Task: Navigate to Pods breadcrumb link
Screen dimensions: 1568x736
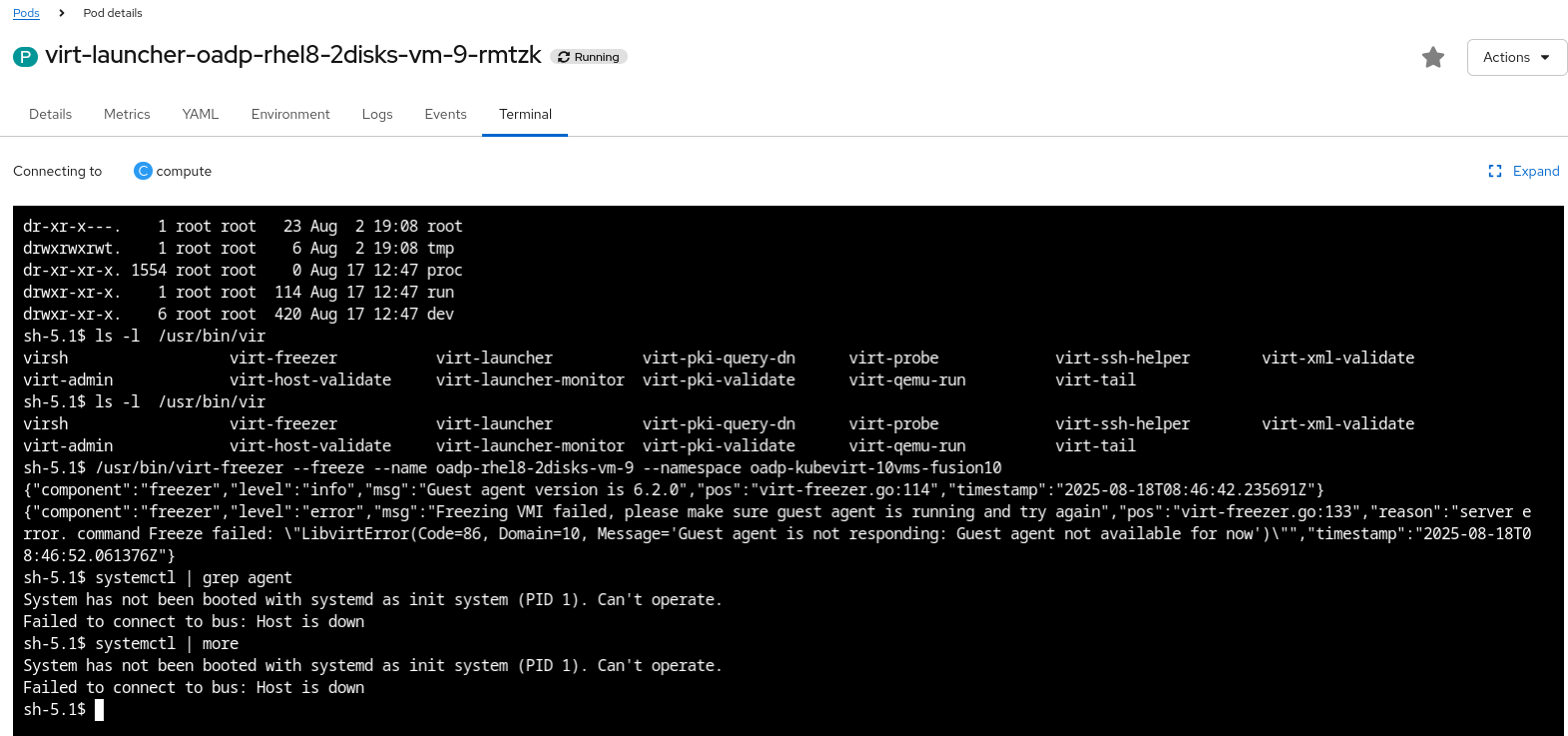Action: 26,13
